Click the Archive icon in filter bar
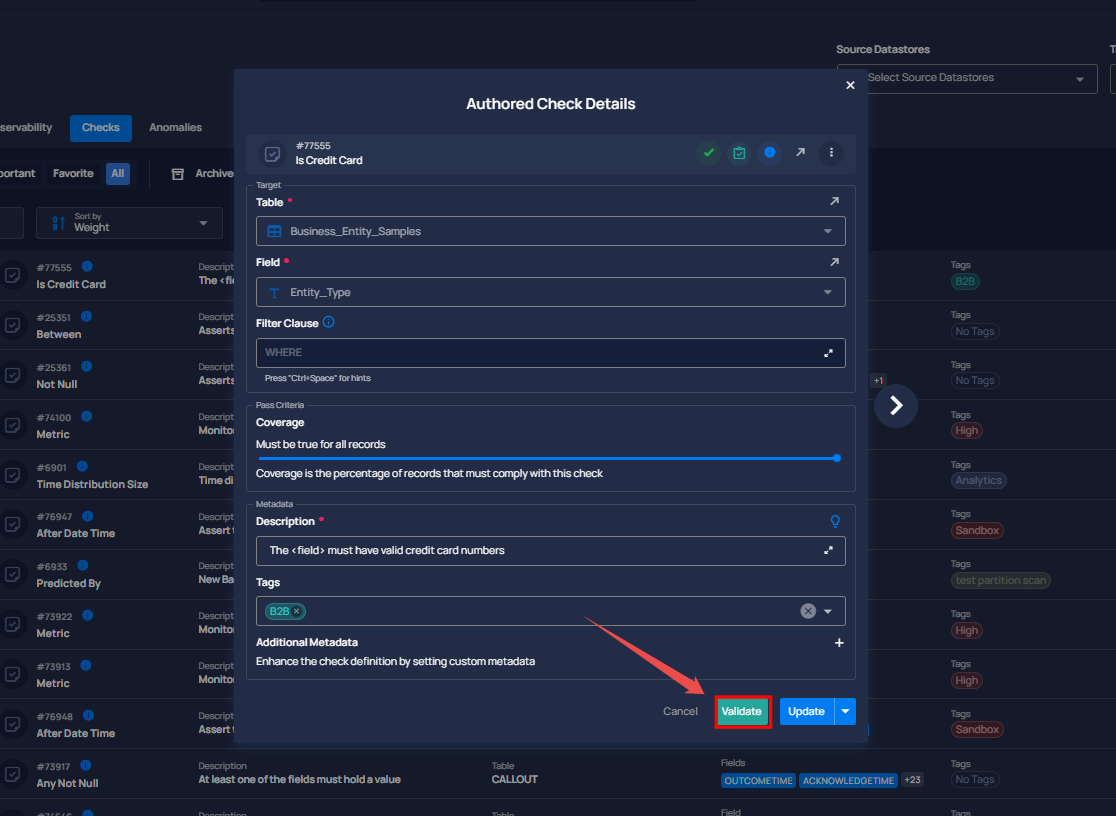 point(178,174)
